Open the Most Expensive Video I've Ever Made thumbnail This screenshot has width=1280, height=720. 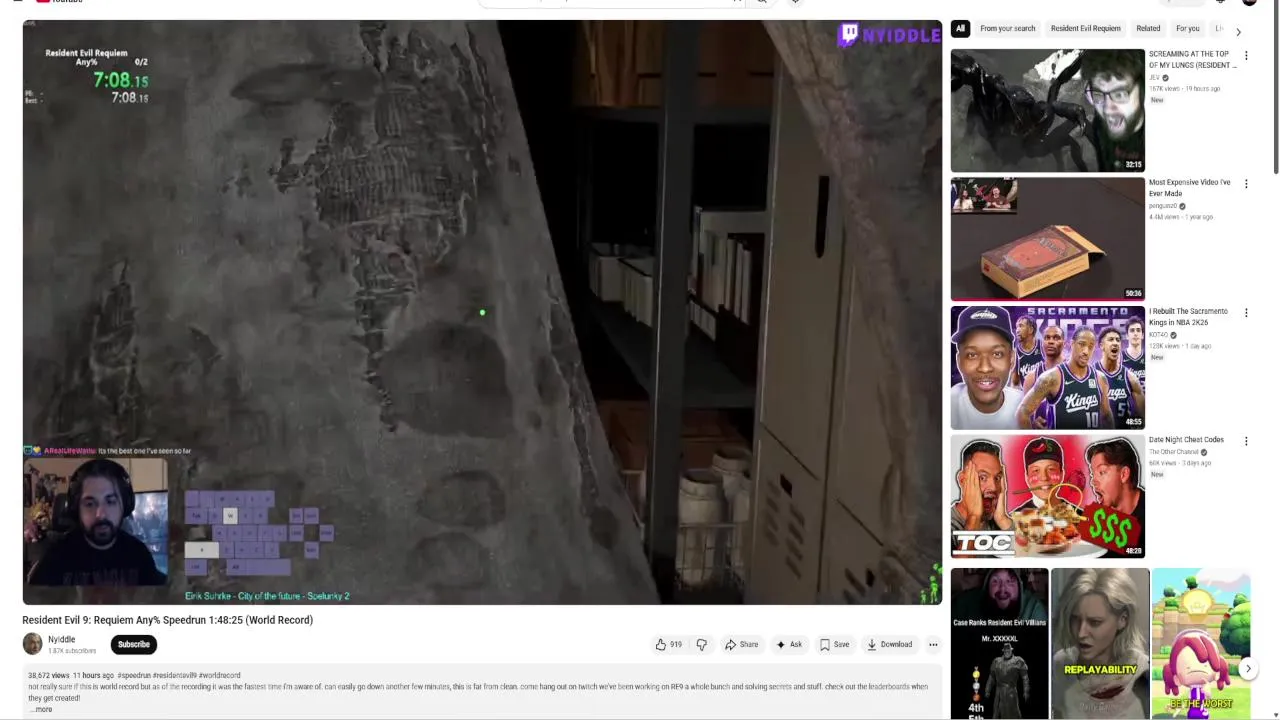point(1047,239)
